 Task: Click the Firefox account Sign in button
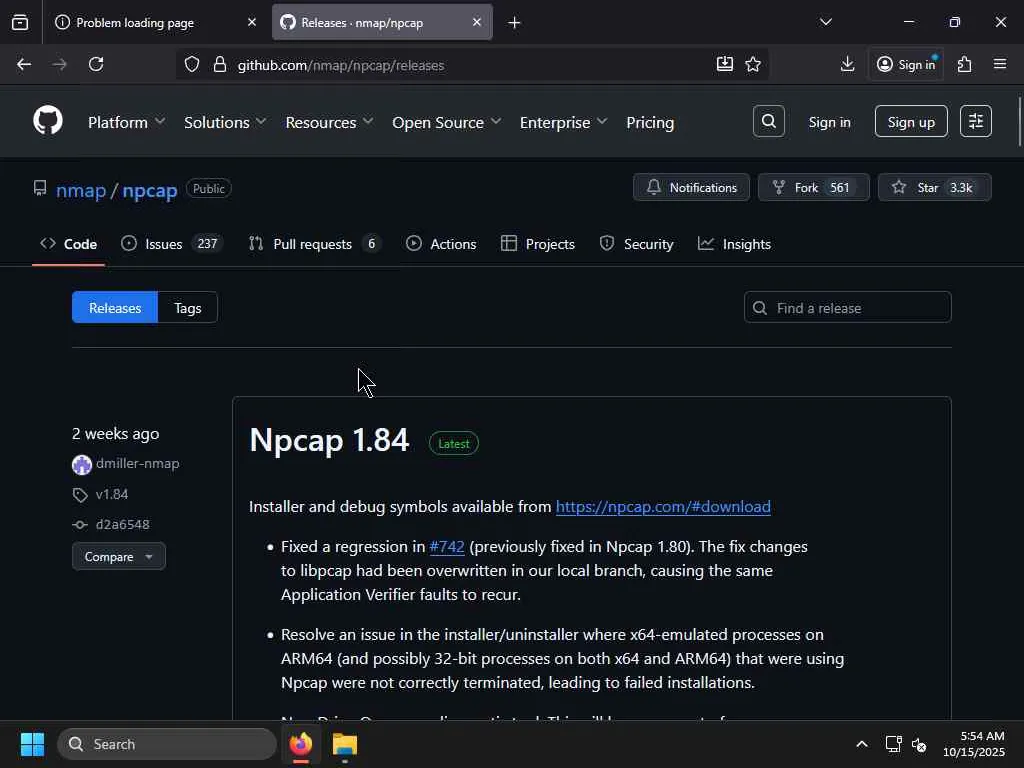(906, 64)
